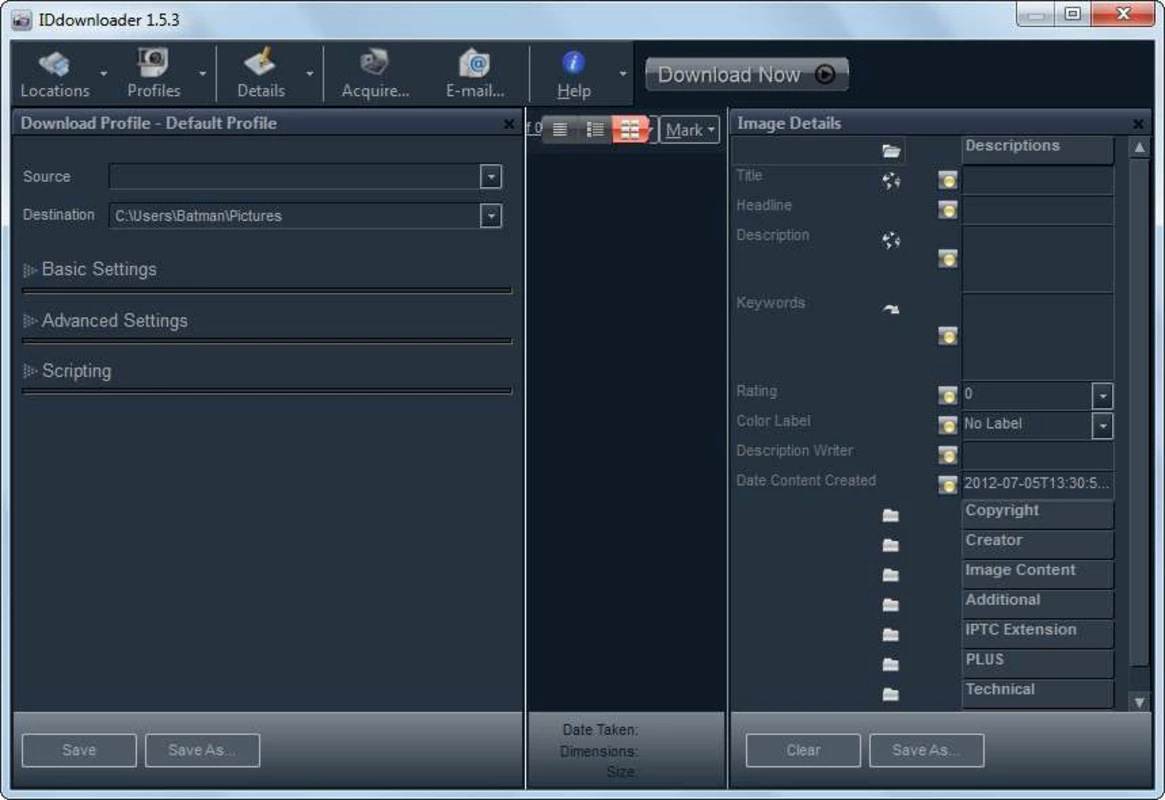Viewport: 1165px width, 800px height.
Task: Open the Details toolbar icon
Action: (260, 63)
